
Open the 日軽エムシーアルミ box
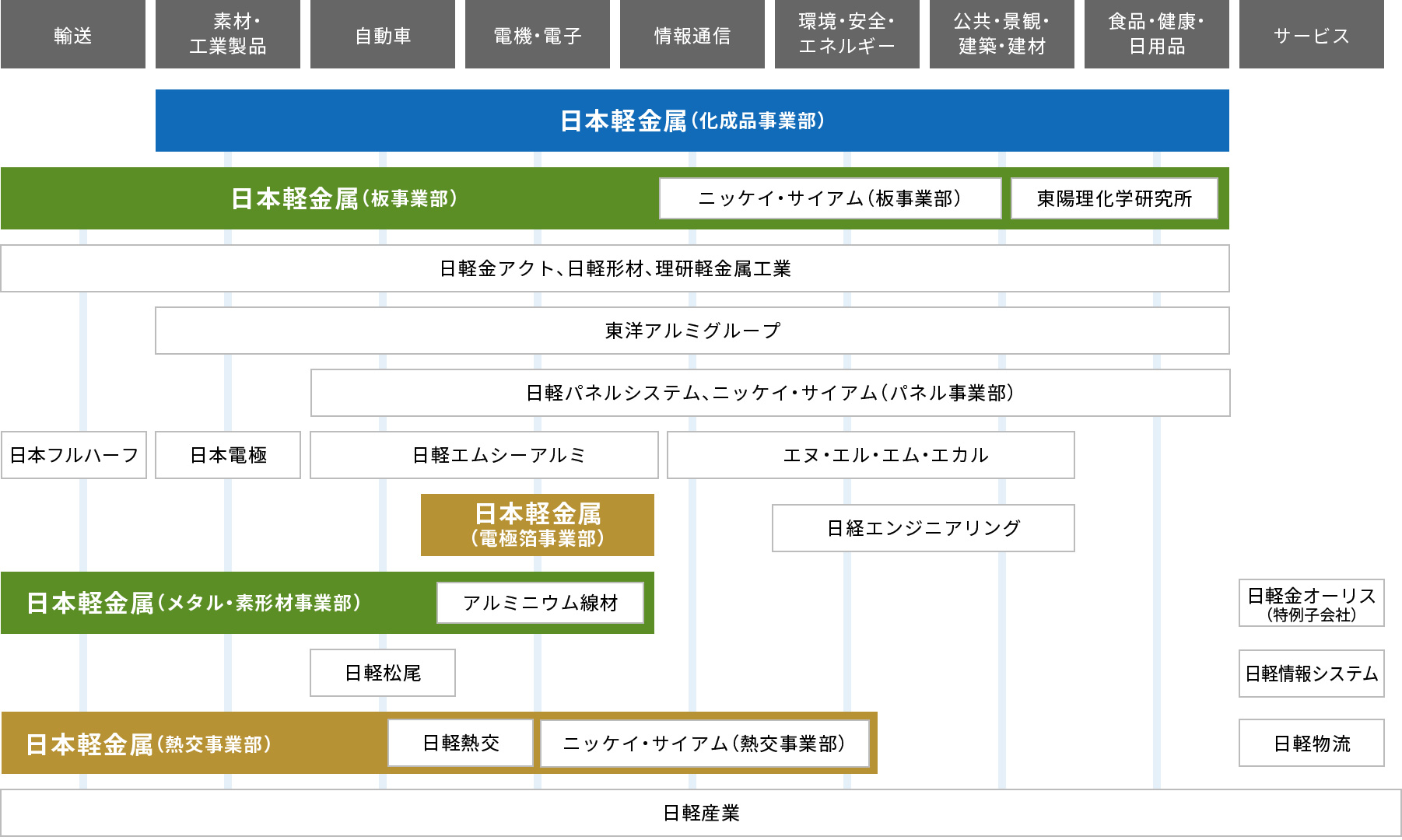tap(484, 455)
